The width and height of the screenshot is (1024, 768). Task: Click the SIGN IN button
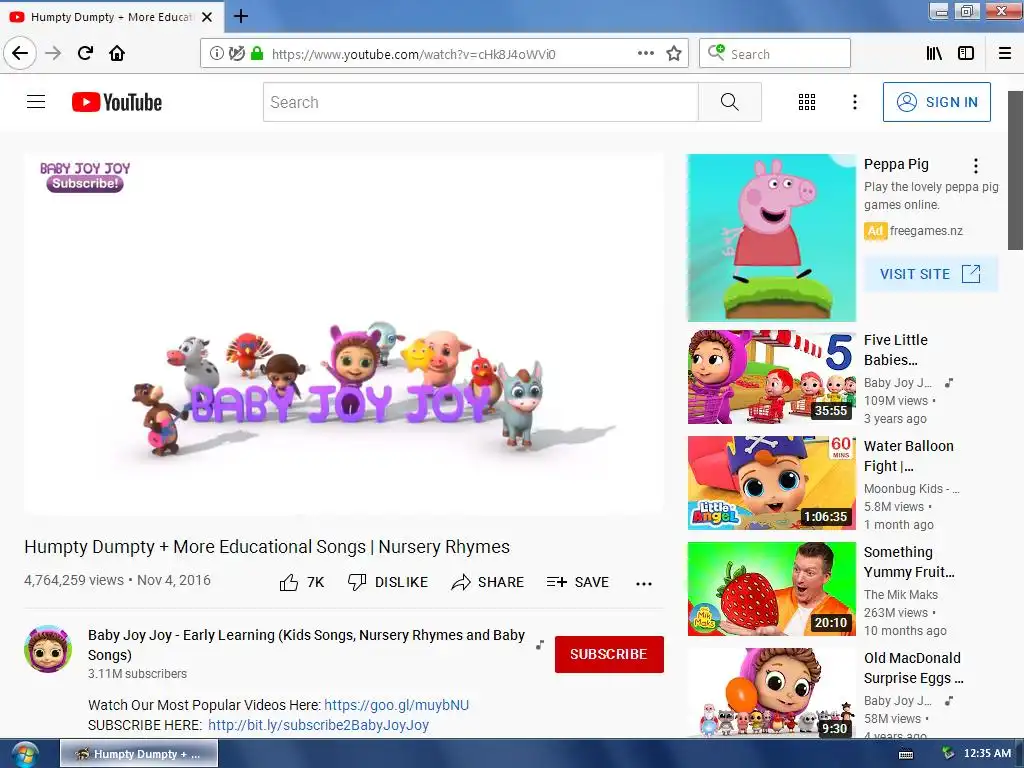pyautogui.click(x=936, y=102)
